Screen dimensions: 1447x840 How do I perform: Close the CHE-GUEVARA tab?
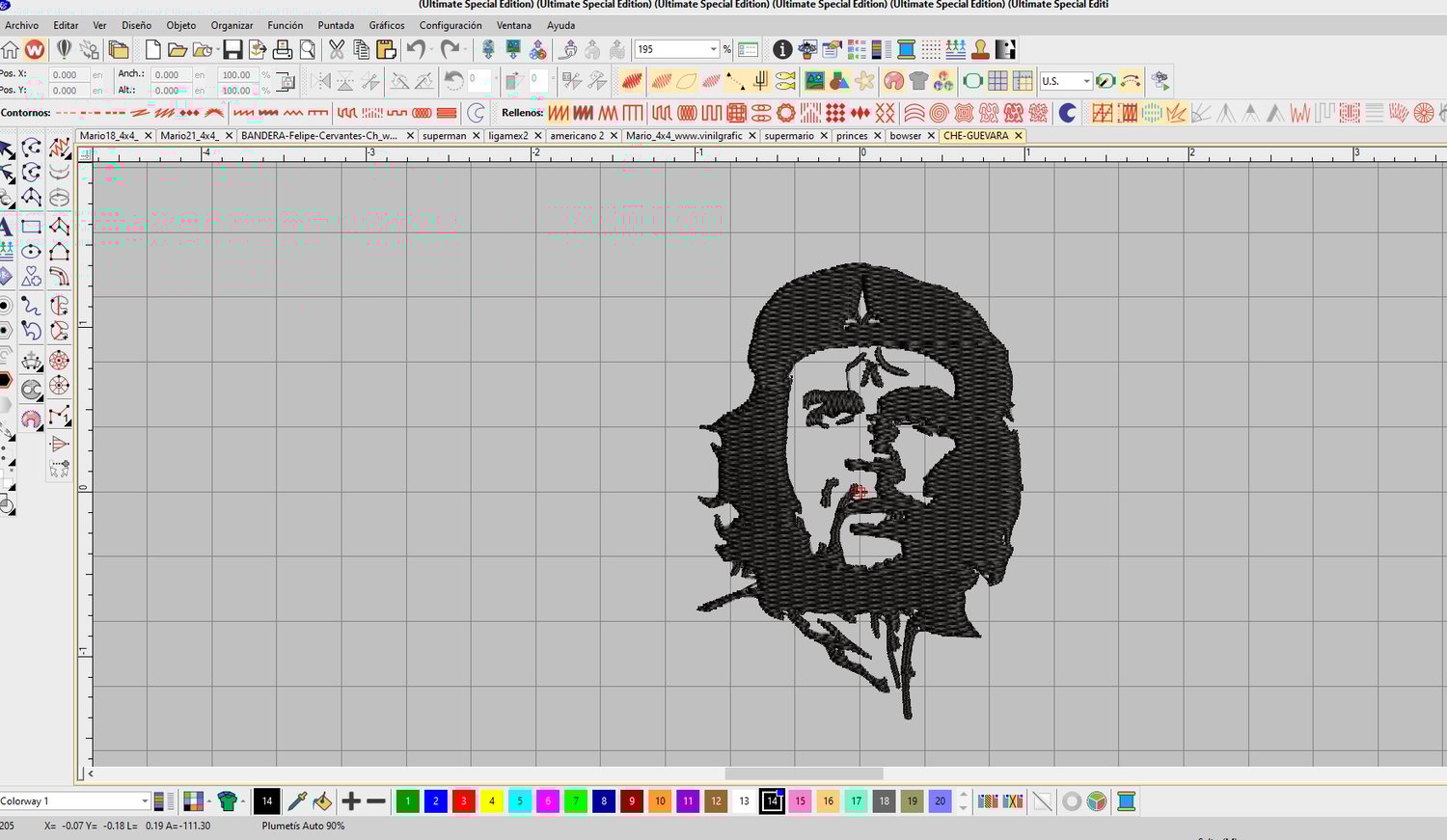[x=1018, y=136]
